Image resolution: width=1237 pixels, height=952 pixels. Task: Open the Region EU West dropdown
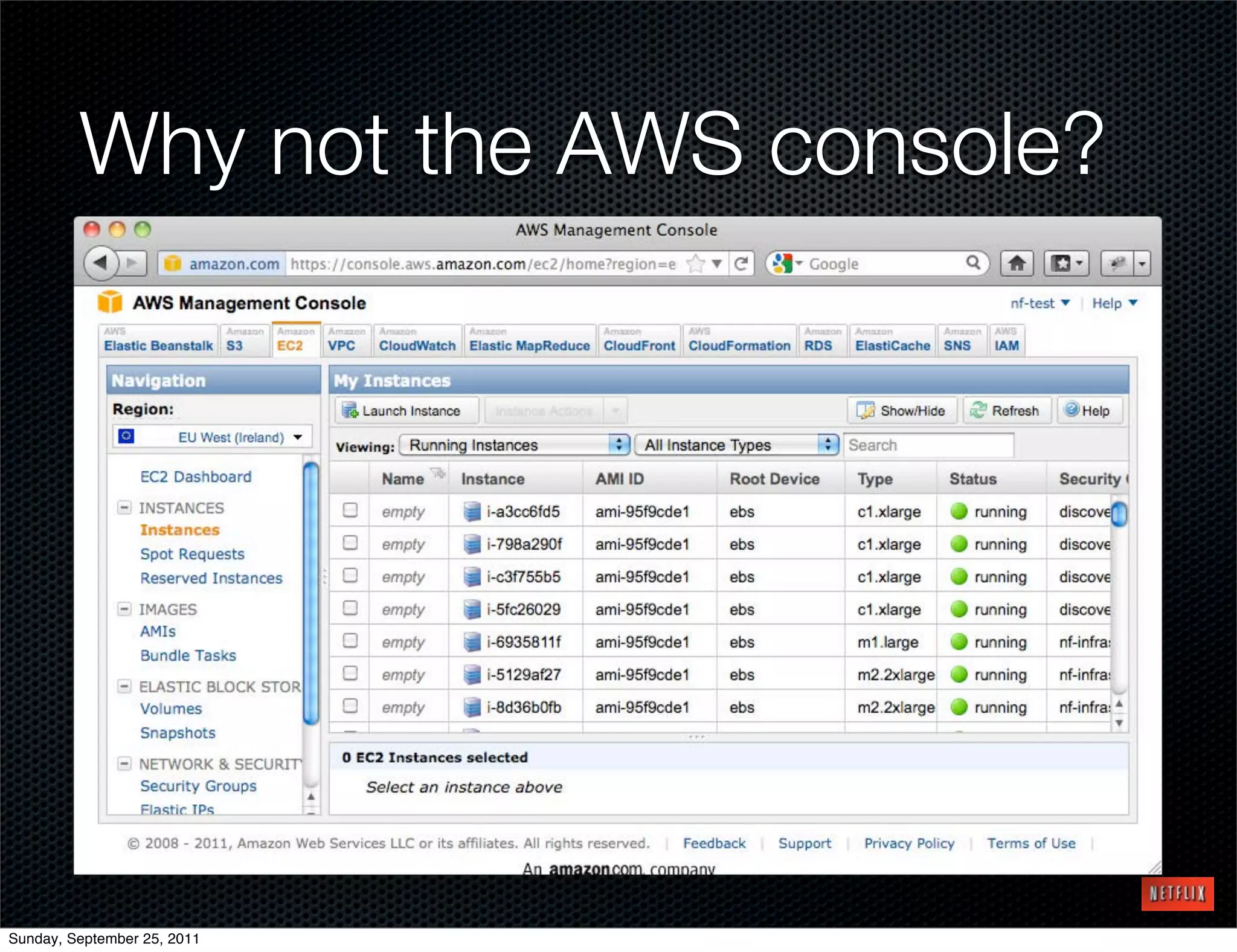click(212, 437)
